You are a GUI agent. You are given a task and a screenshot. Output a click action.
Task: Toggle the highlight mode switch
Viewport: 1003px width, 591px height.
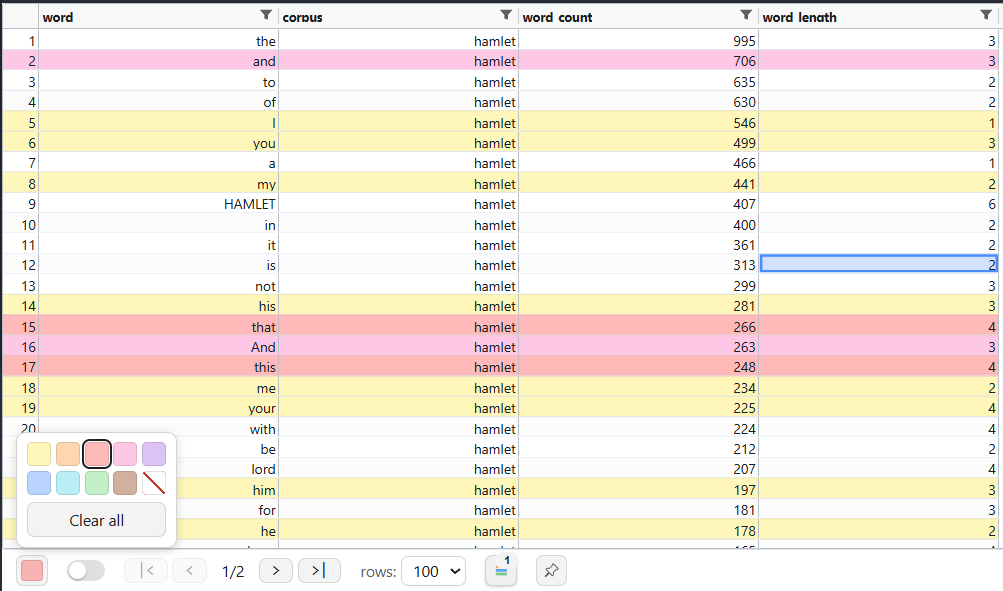coord(86,571)
